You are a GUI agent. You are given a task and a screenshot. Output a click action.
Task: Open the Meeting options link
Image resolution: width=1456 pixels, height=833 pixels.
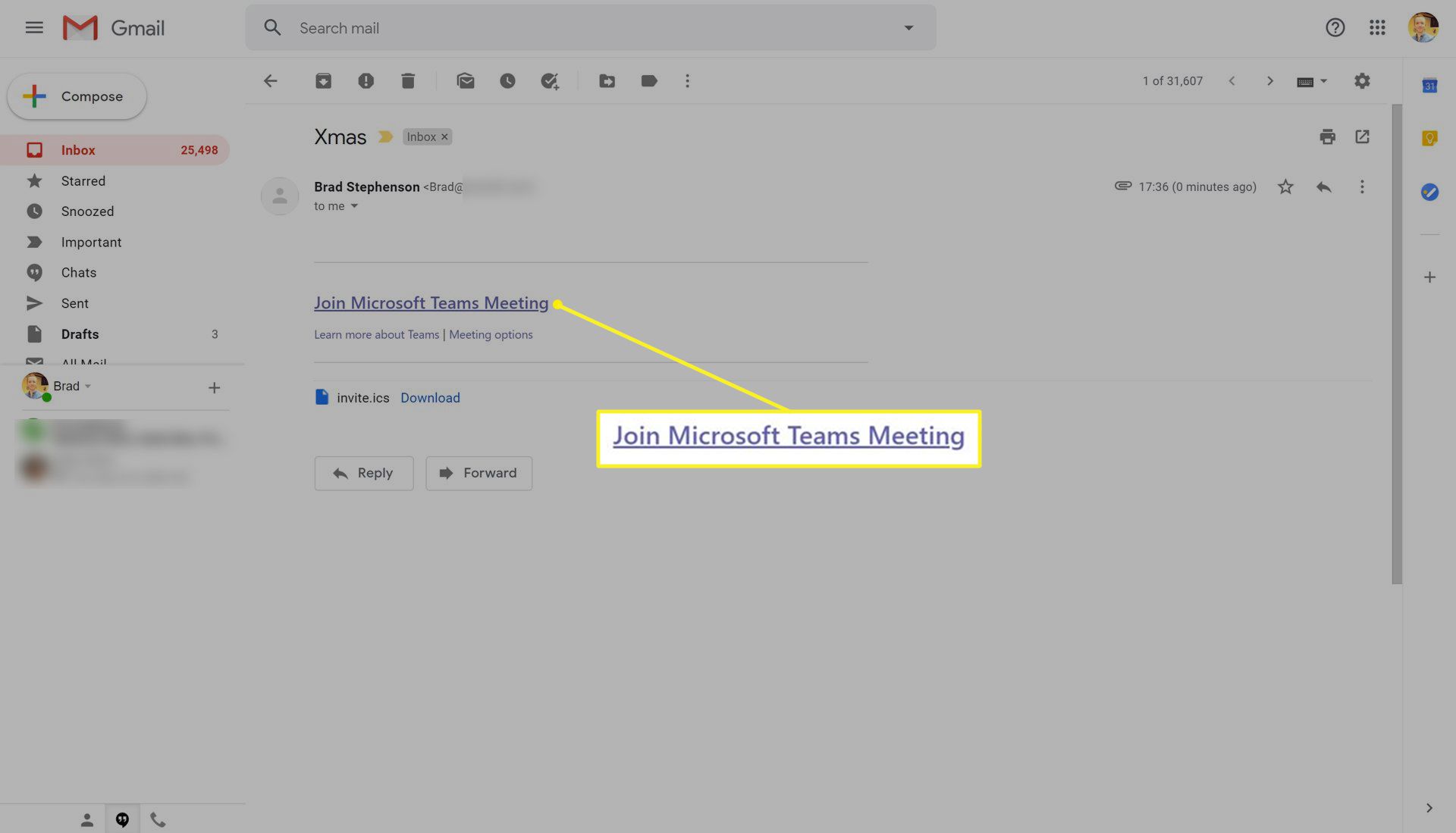pyautogui.click(x=491, y=335)
